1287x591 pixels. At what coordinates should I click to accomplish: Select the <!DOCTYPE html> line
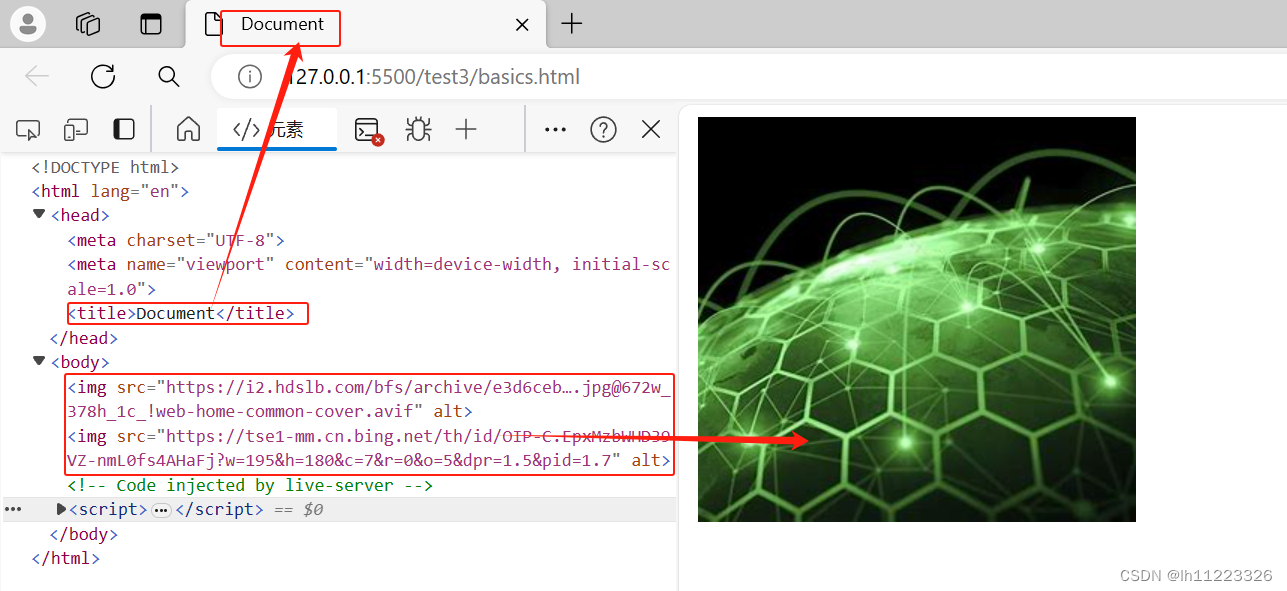click(105, 167)
